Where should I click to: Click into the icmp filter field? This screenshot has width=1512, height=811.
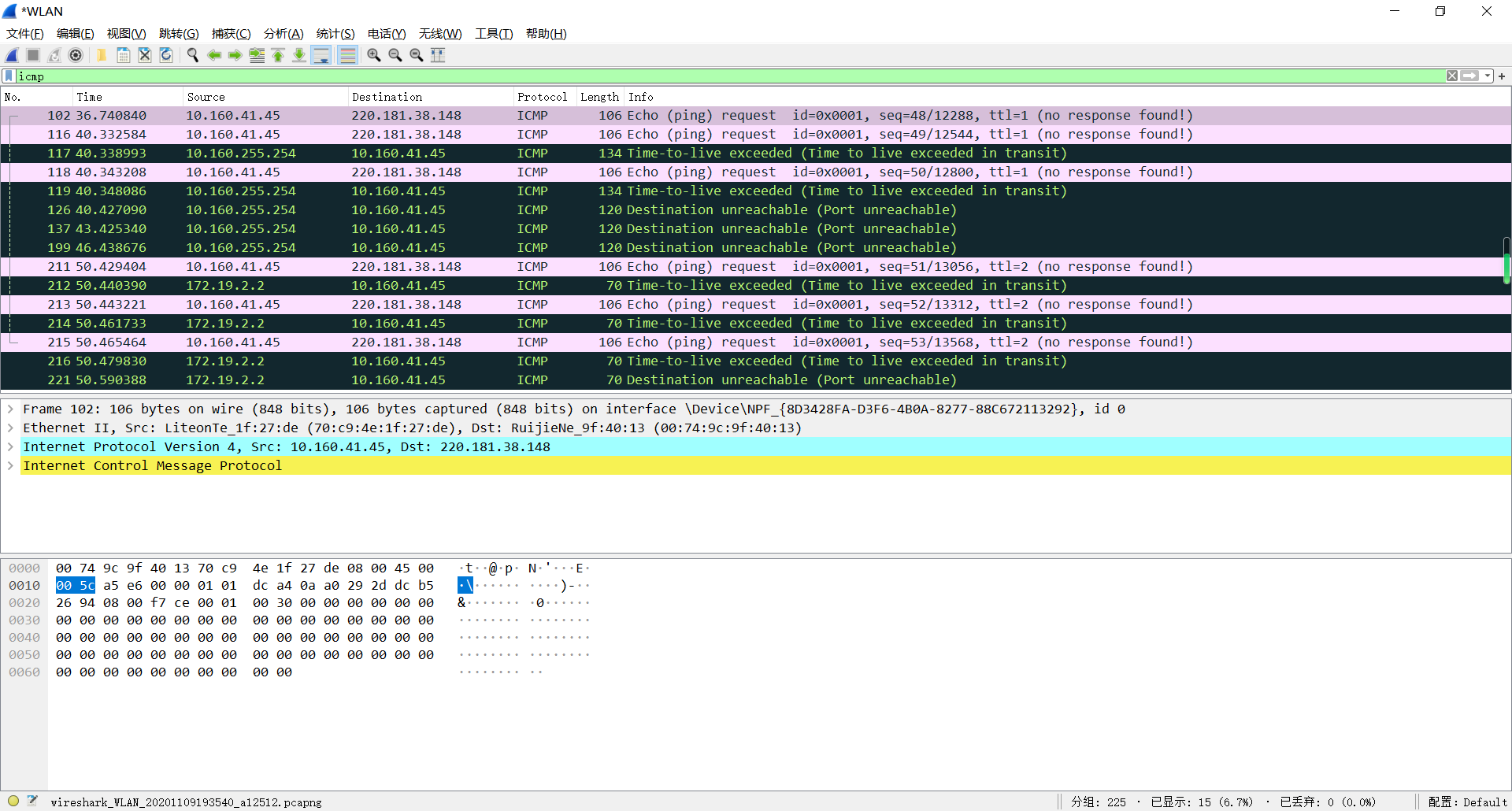pos(730,76)
